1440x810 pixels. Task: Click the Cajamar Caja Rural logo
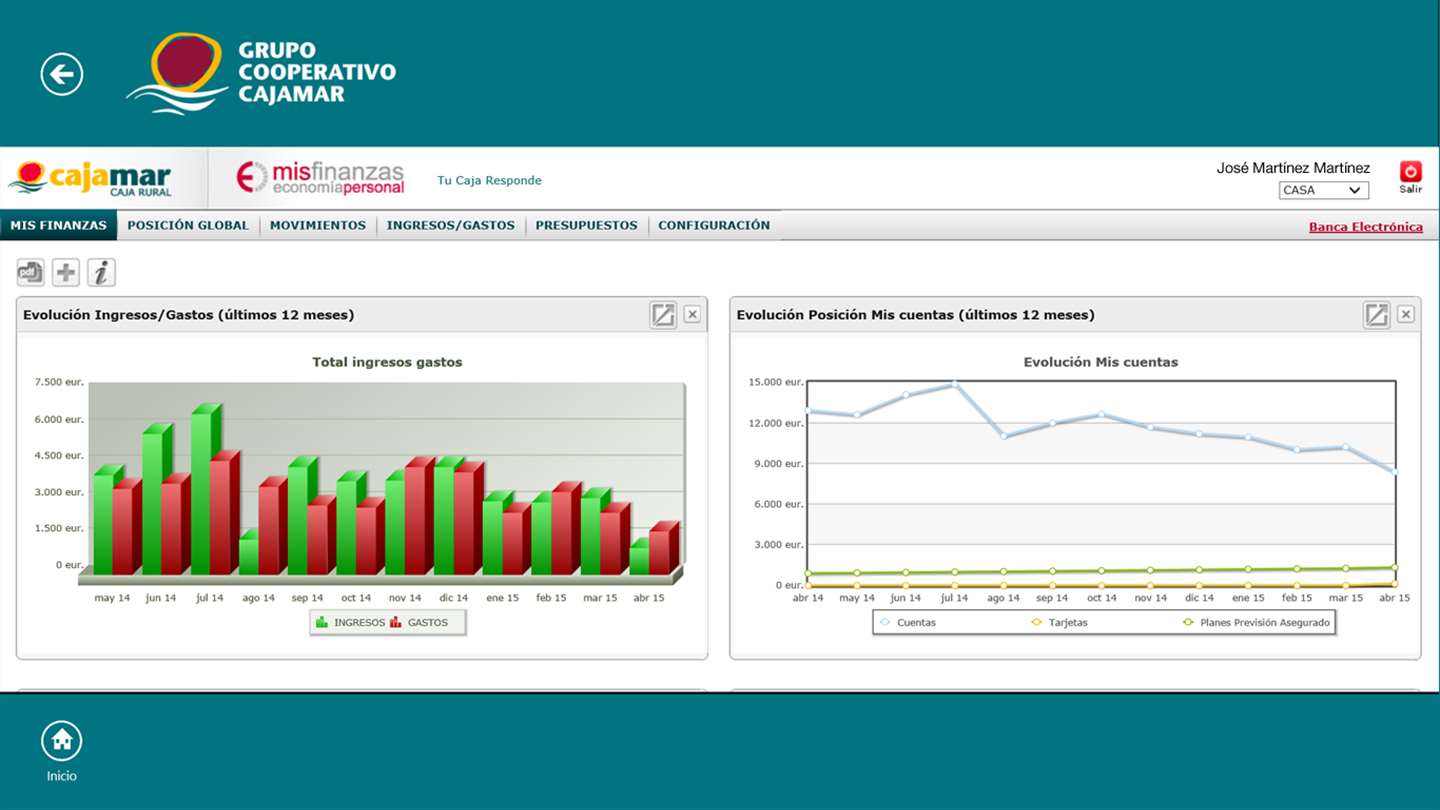(x=89, y=179)
